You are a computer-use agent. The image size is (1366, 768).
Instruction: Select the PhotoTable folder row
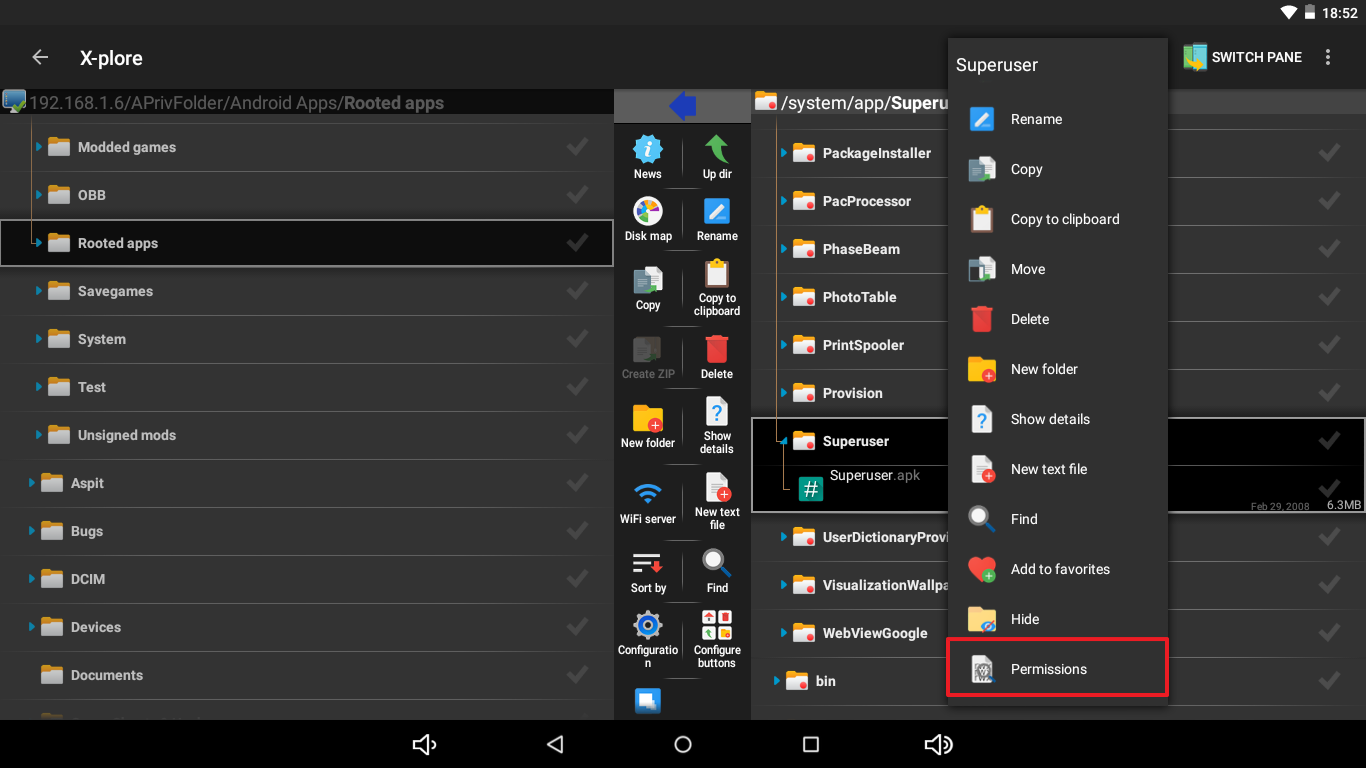[1058, 297]
